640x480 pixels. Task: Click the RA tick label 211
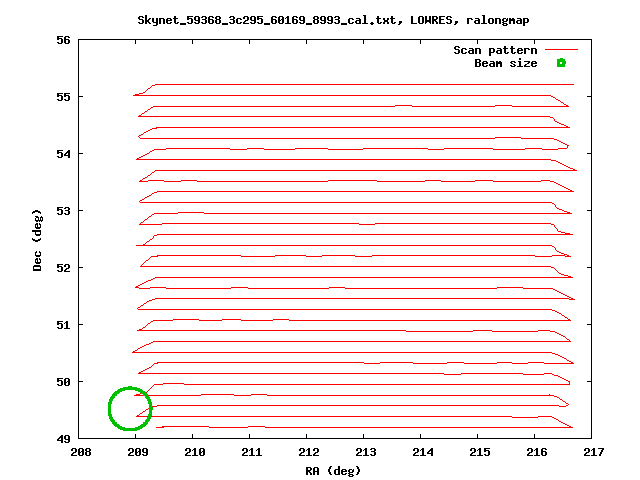click(251, 452)
